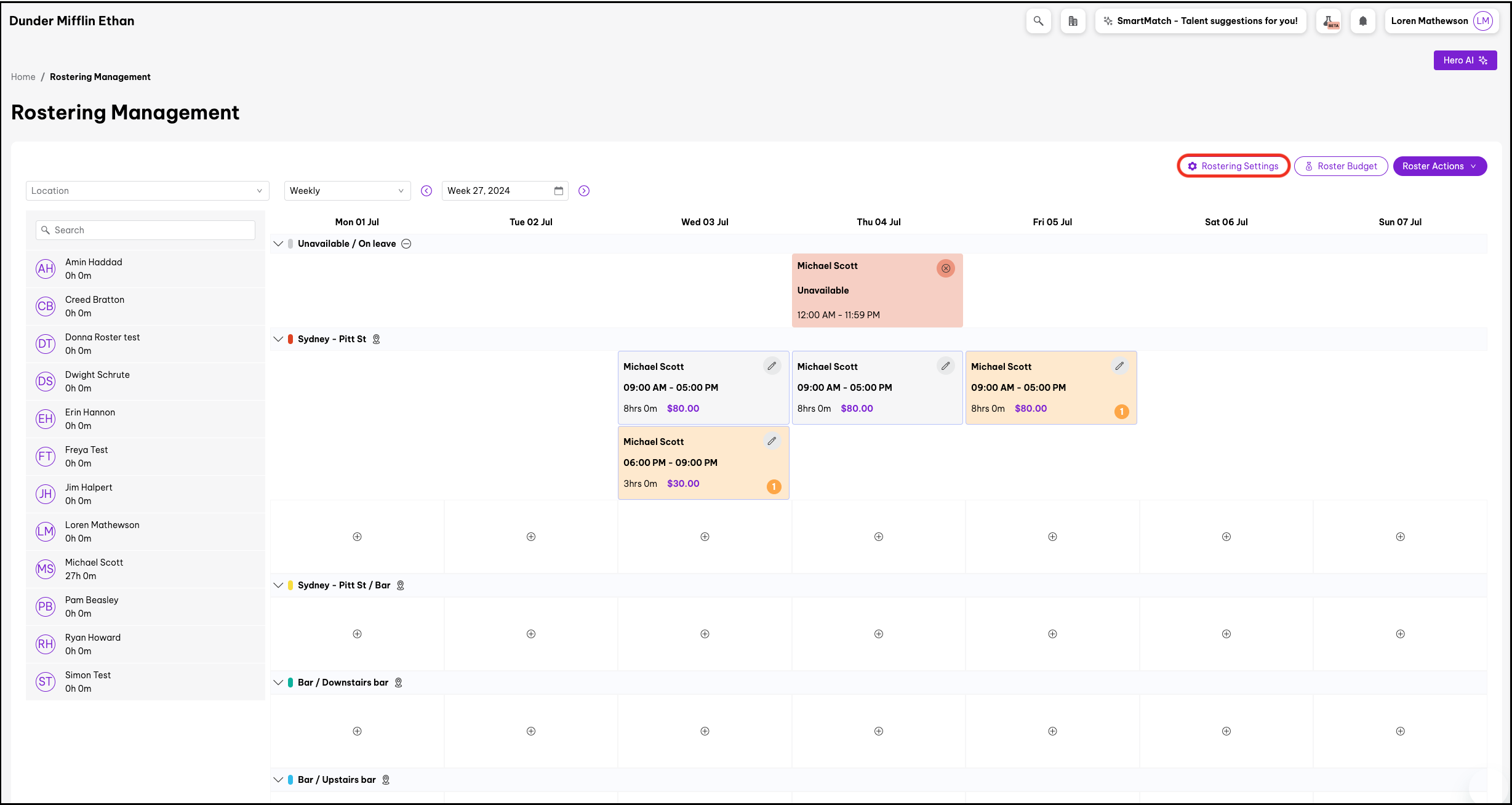Click Home breadcrumb link
The width and height of the screenshot is (1512, 805).
[x=23, y=77]
